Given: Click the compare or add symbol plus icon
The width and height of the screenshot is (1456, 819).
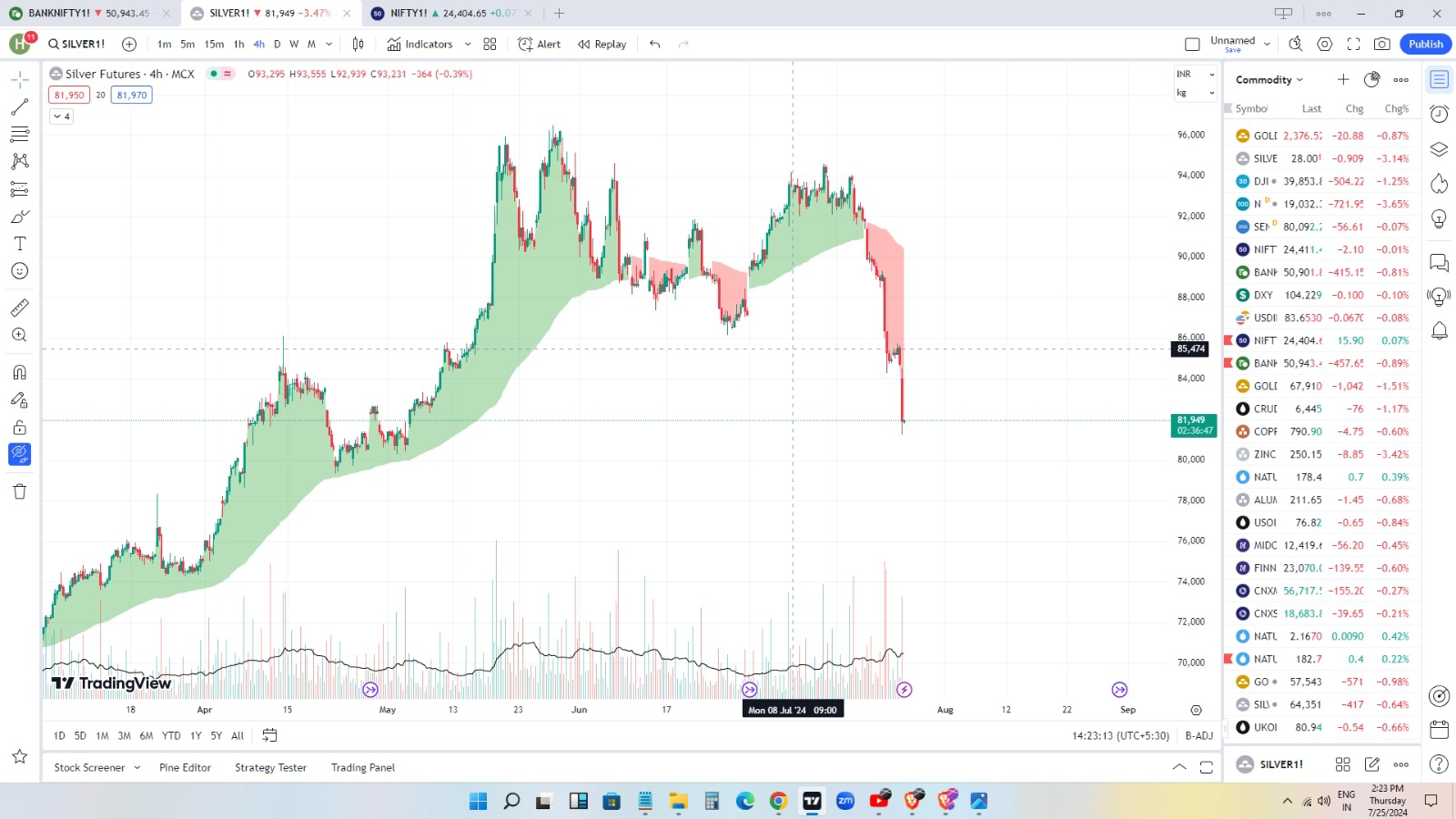Looking at the screenshot, I should 129,44.
